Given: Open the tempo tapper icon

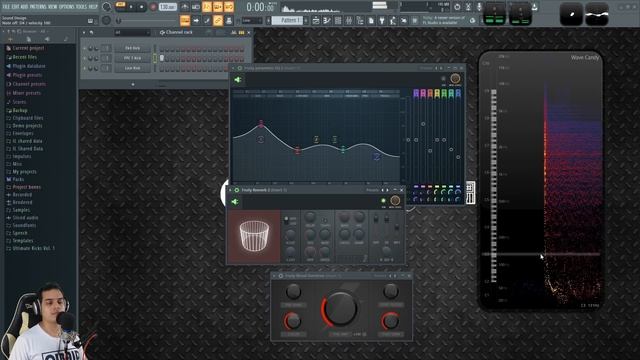Looking at the screenshot, I should coord(393,20).
